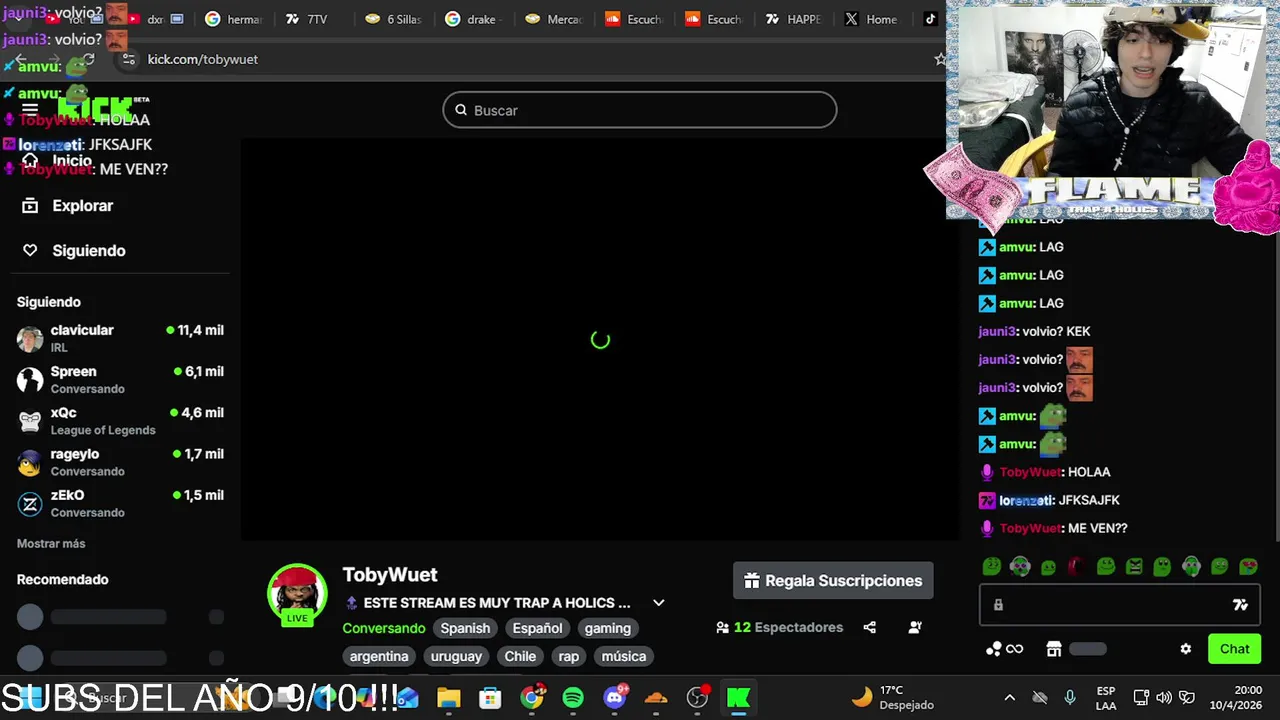The image size is (1280, 720).
Task: Pick the first green blob quick emote
Action: 991,567
